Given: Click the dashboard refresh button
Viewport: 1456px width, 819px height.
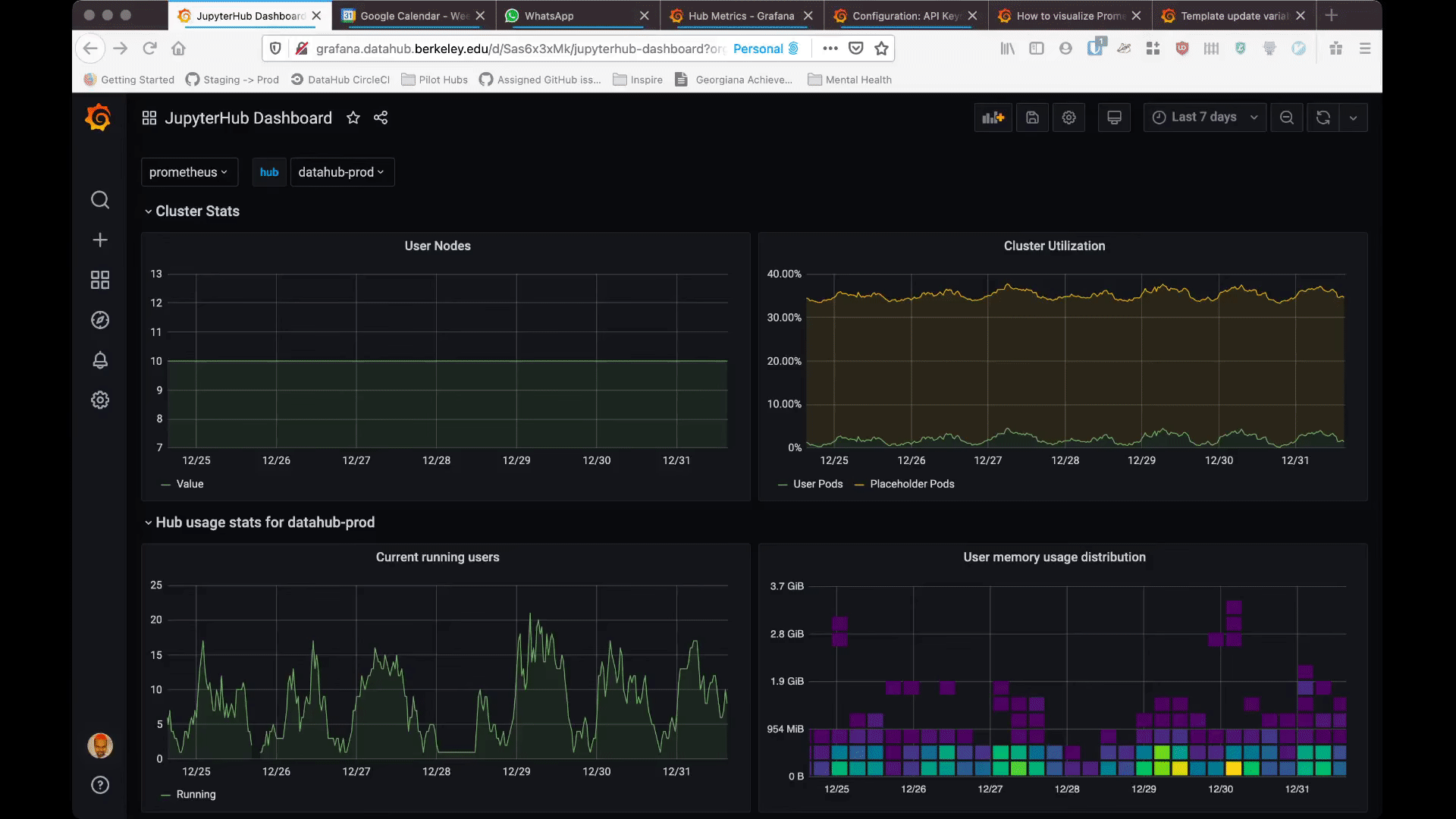Looking at the screenshot, I should (x=1323, y=118).
